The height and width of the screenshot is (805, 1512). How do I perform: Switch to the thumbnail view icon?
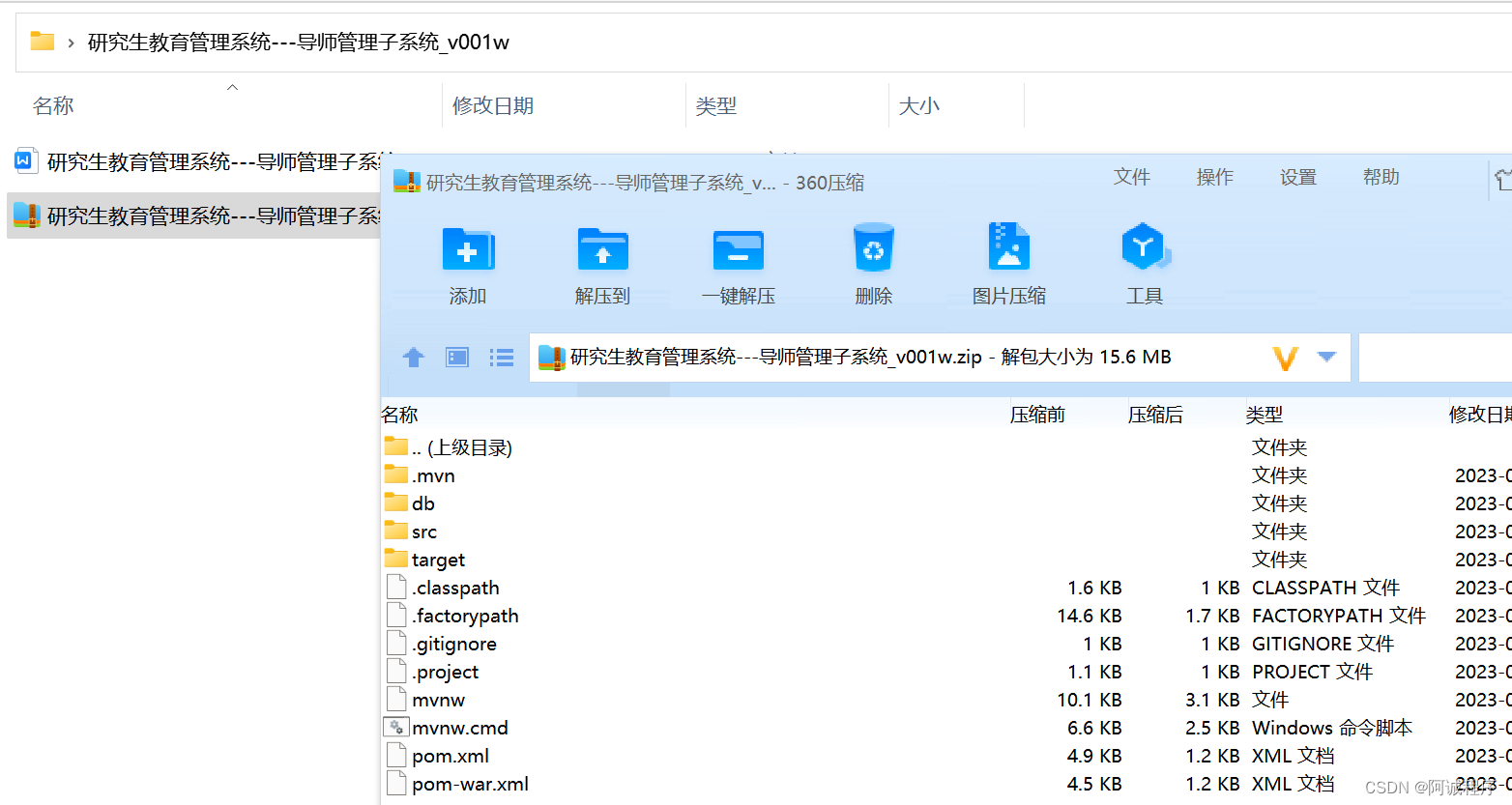(457, 358)
